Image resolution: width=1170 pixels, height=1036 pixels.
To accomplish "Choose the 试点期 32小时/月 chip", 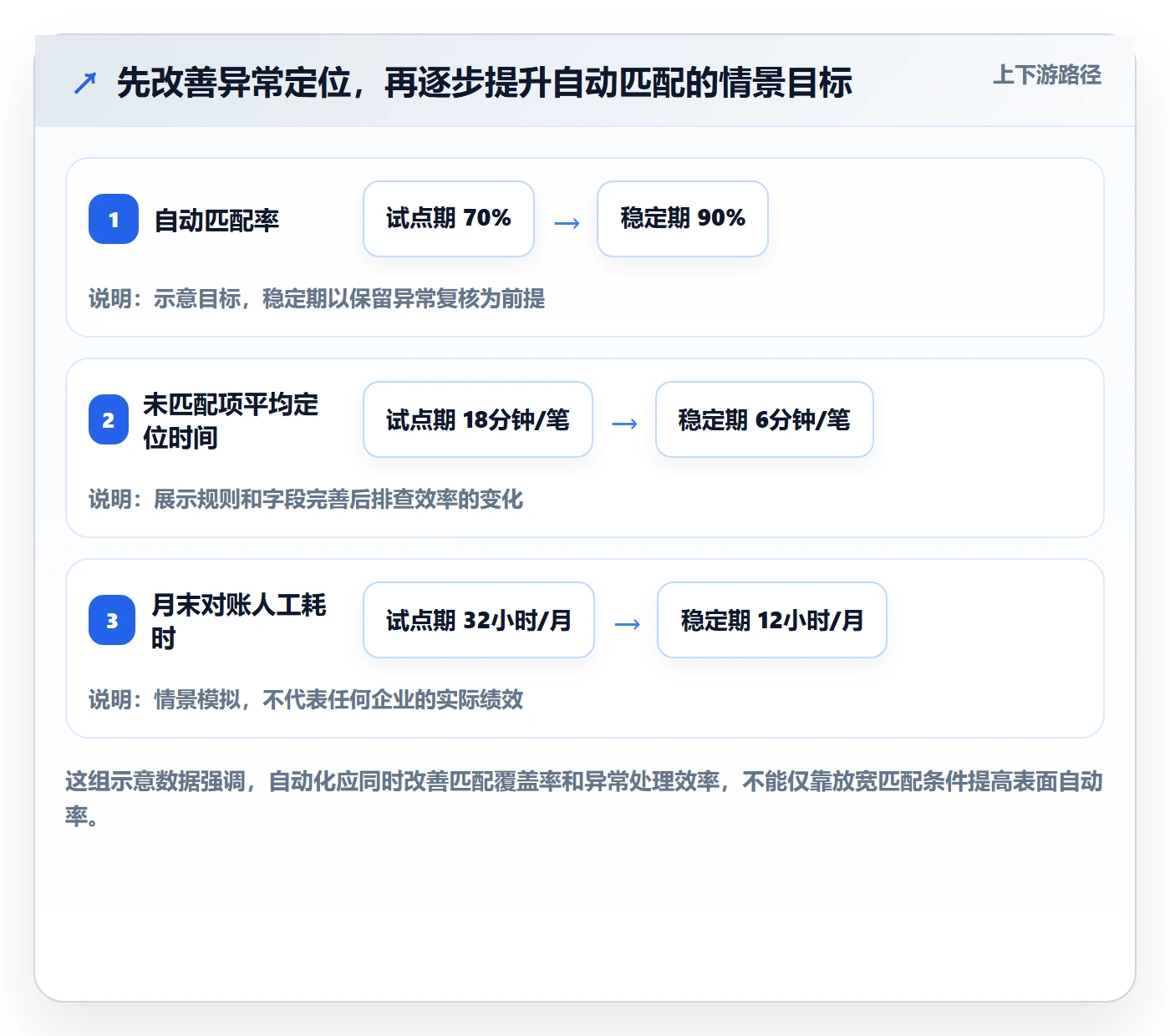I will [x=479, y=620].
